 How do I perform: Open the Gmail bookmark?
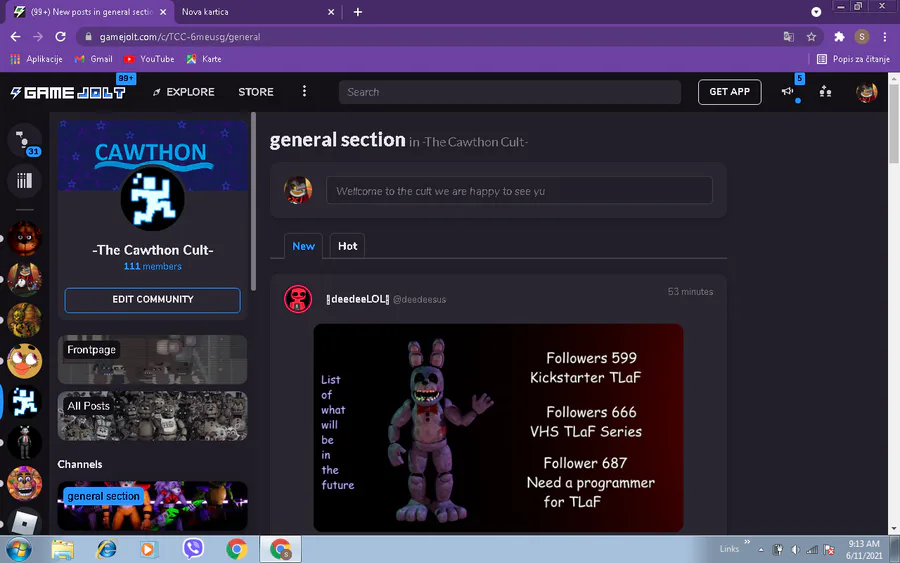94,59
